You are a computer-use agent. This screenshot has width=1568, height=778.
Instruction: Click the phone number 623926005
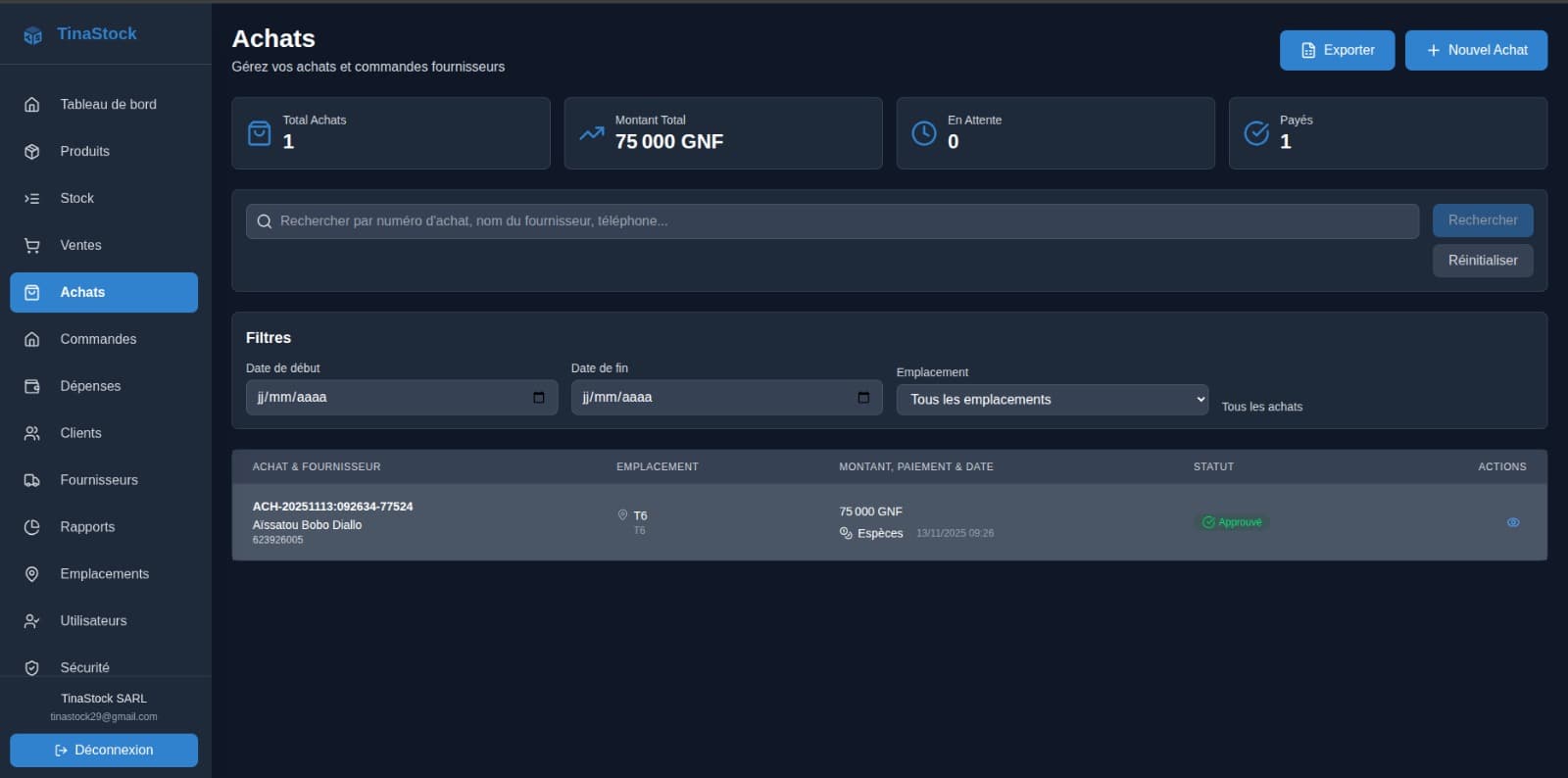[x=277, y=540]
